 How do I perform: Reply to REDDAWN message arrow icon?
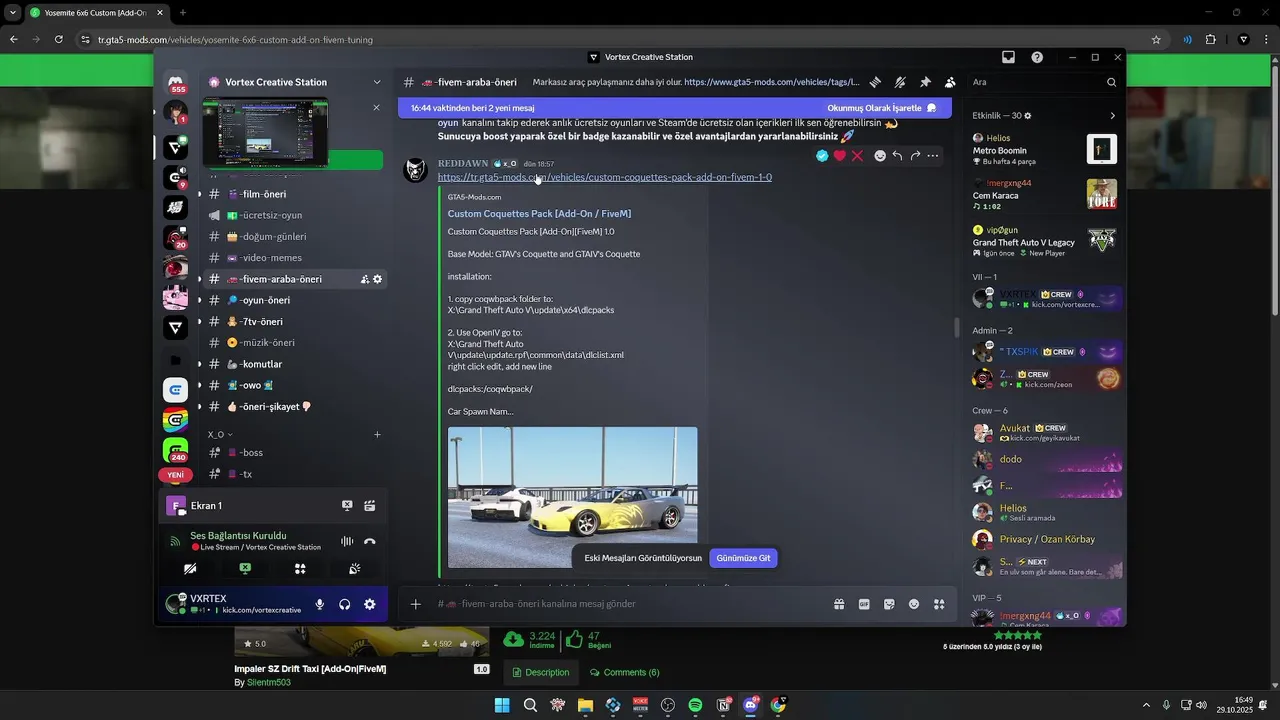(x=897, y=156)
